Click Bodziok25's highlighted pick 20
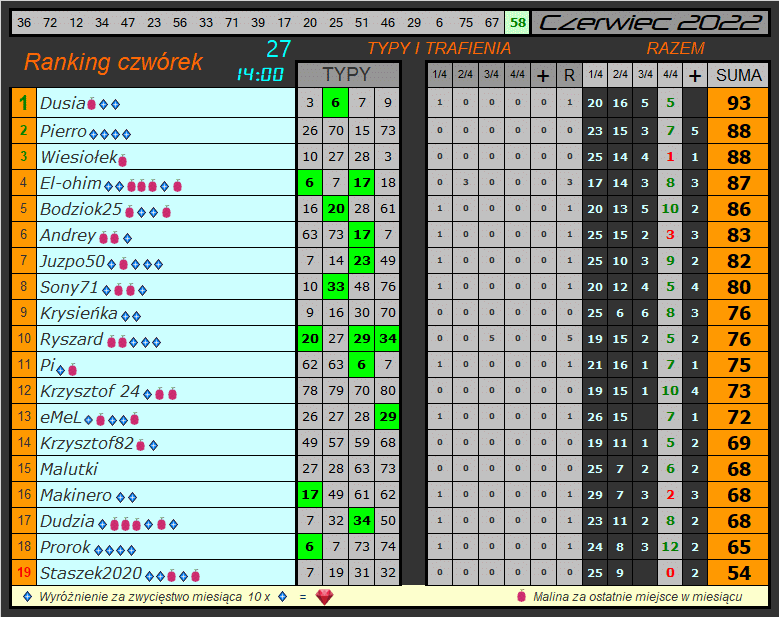 335,209
